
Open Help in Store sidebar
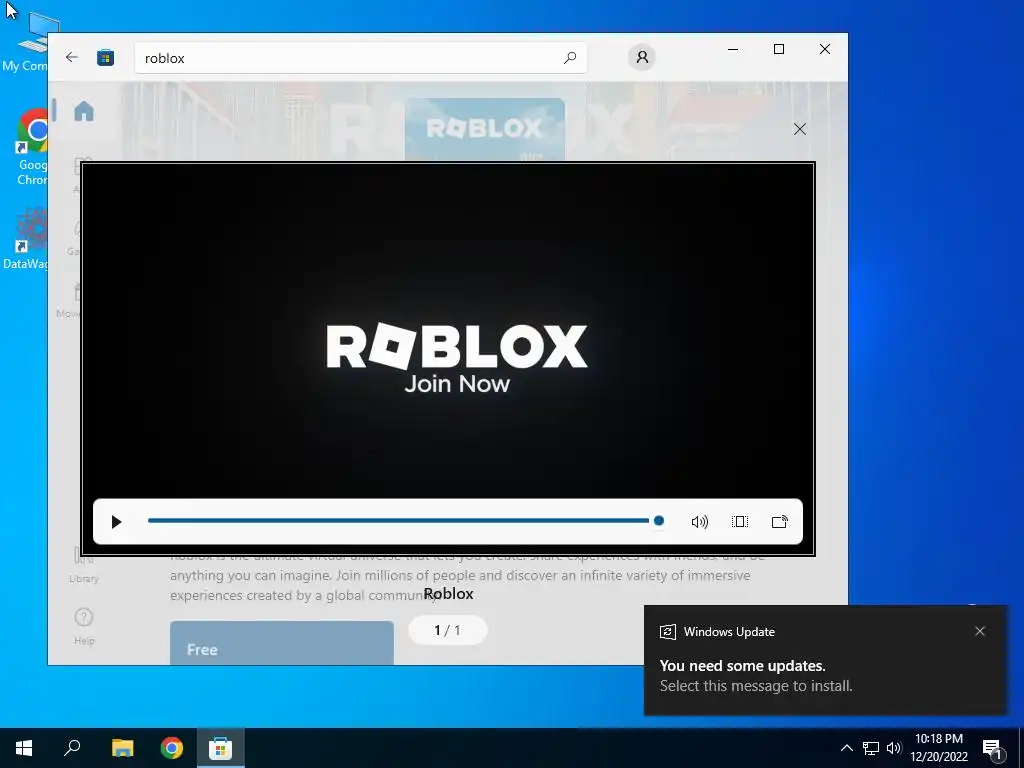tap(84, 626)
